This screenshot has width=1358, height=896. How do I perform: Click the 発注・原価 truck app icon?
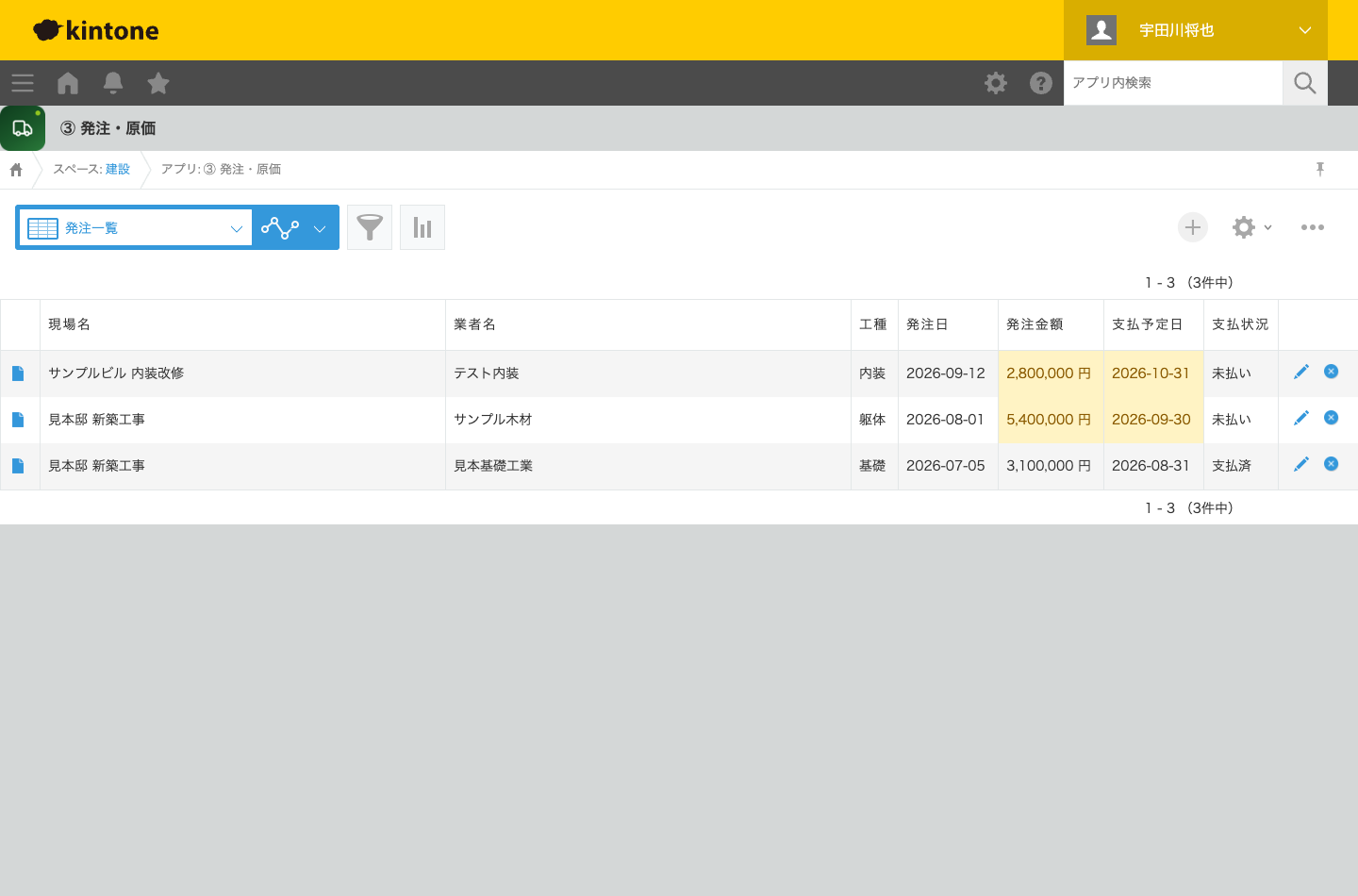point(23,128)
